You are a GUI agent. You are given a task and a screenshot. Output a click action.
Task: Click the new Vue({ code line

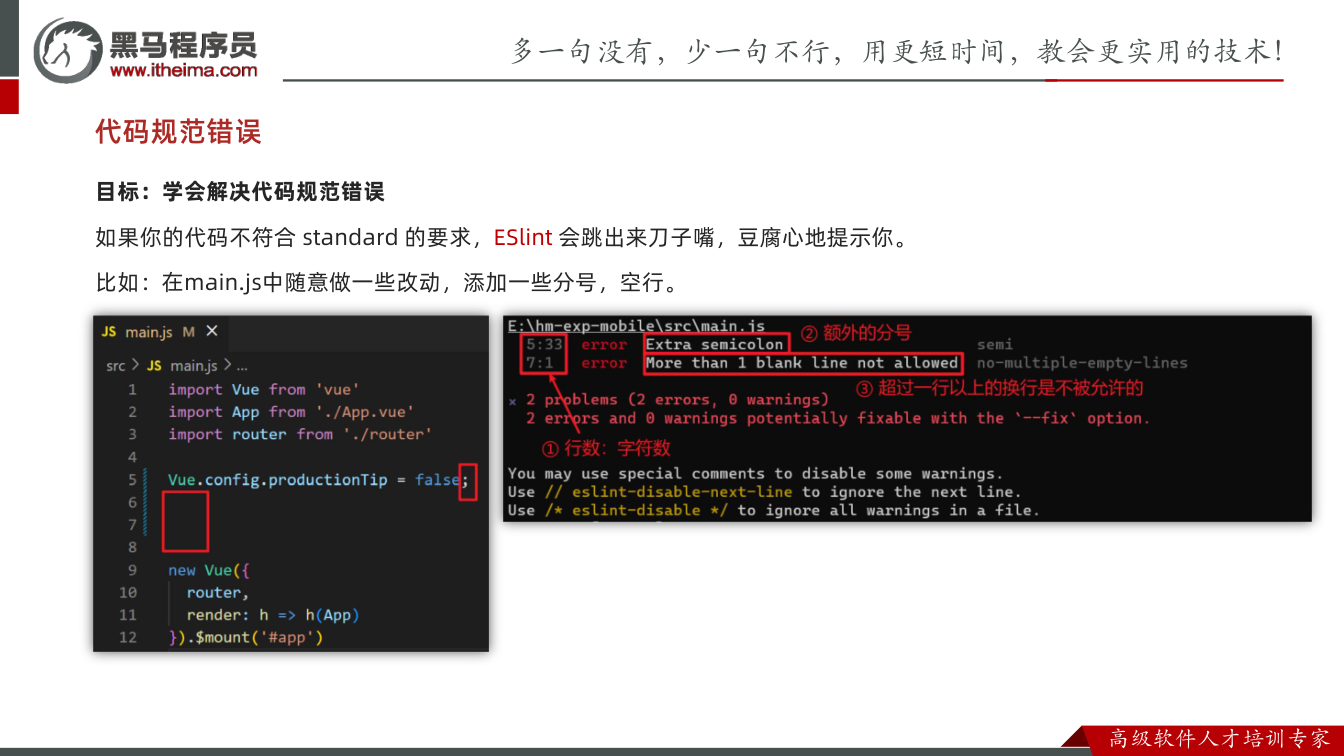(209, 570)
